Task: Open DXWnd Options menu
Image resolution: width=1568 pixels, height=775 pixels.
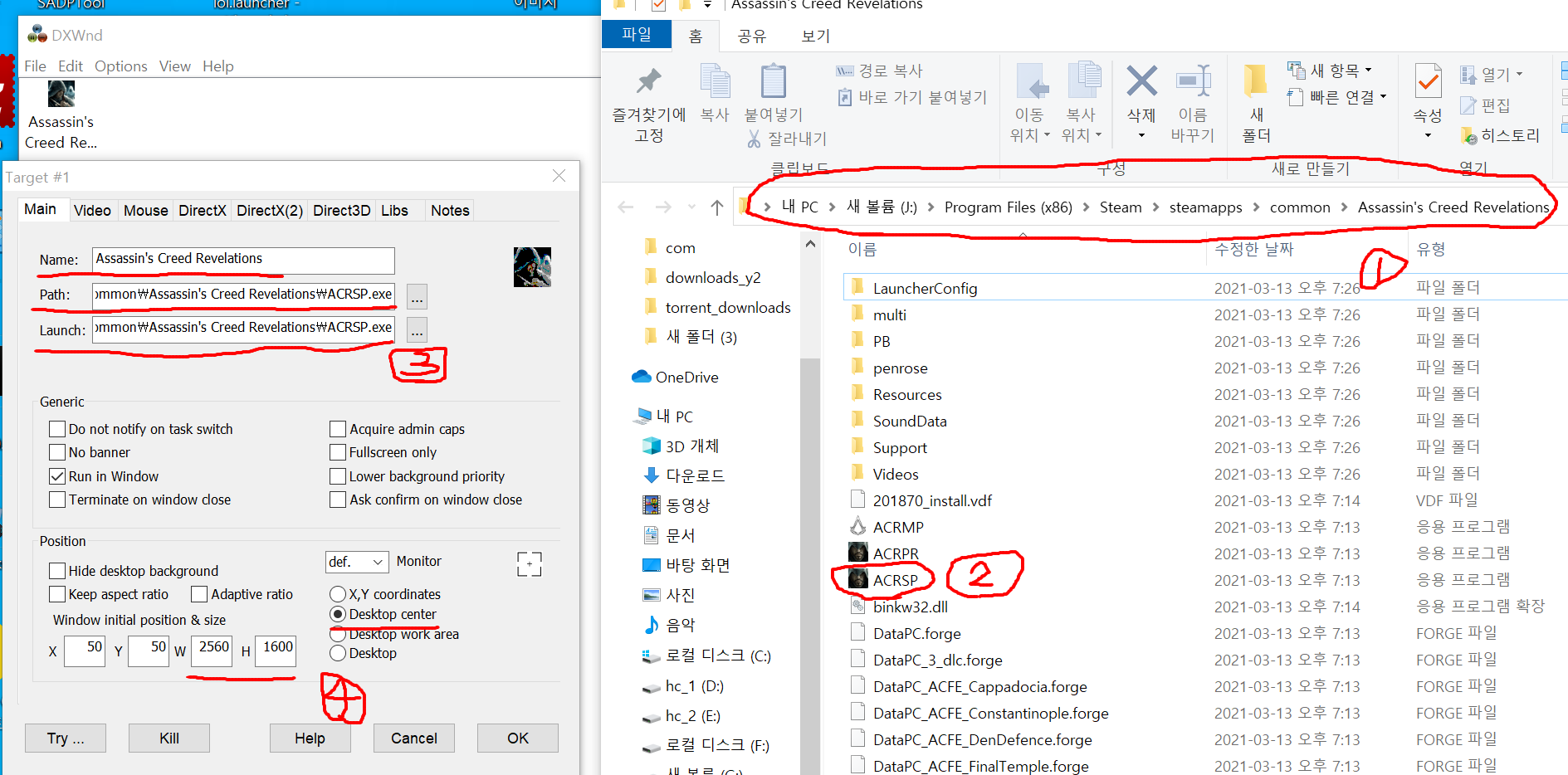Action: 120,66
